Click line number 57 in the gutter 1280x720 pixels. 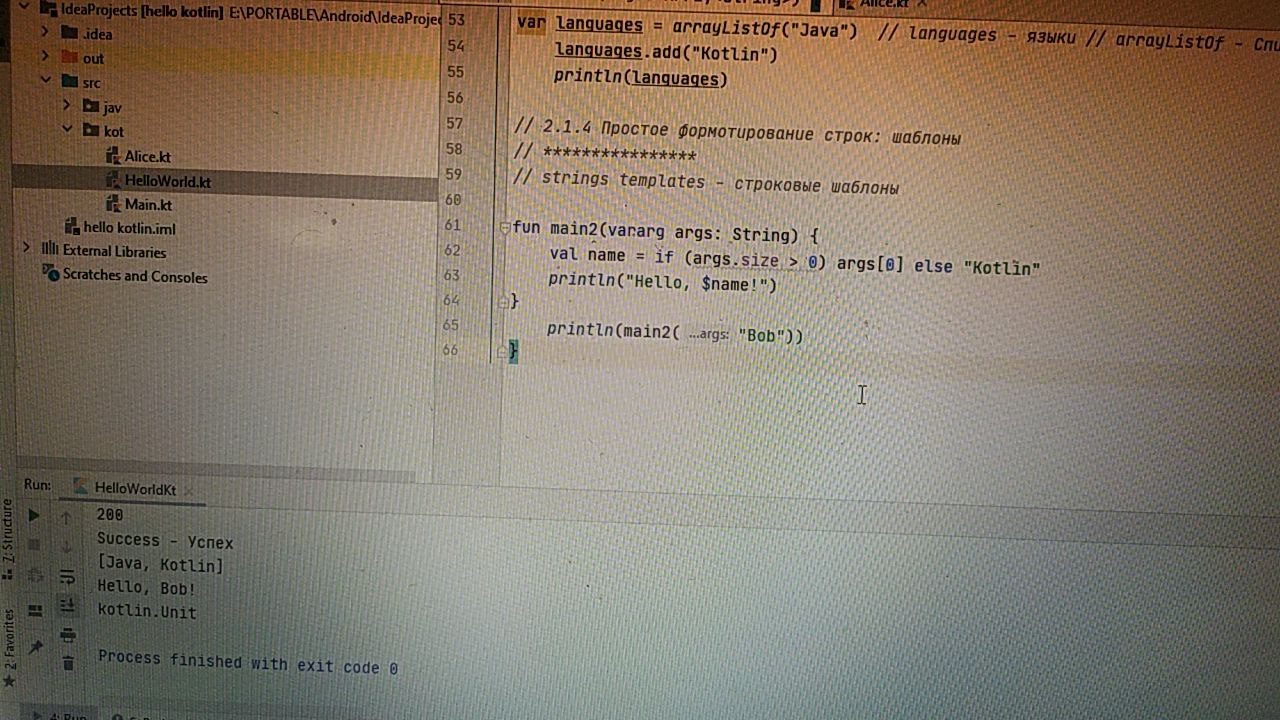[x=454, y=123]
